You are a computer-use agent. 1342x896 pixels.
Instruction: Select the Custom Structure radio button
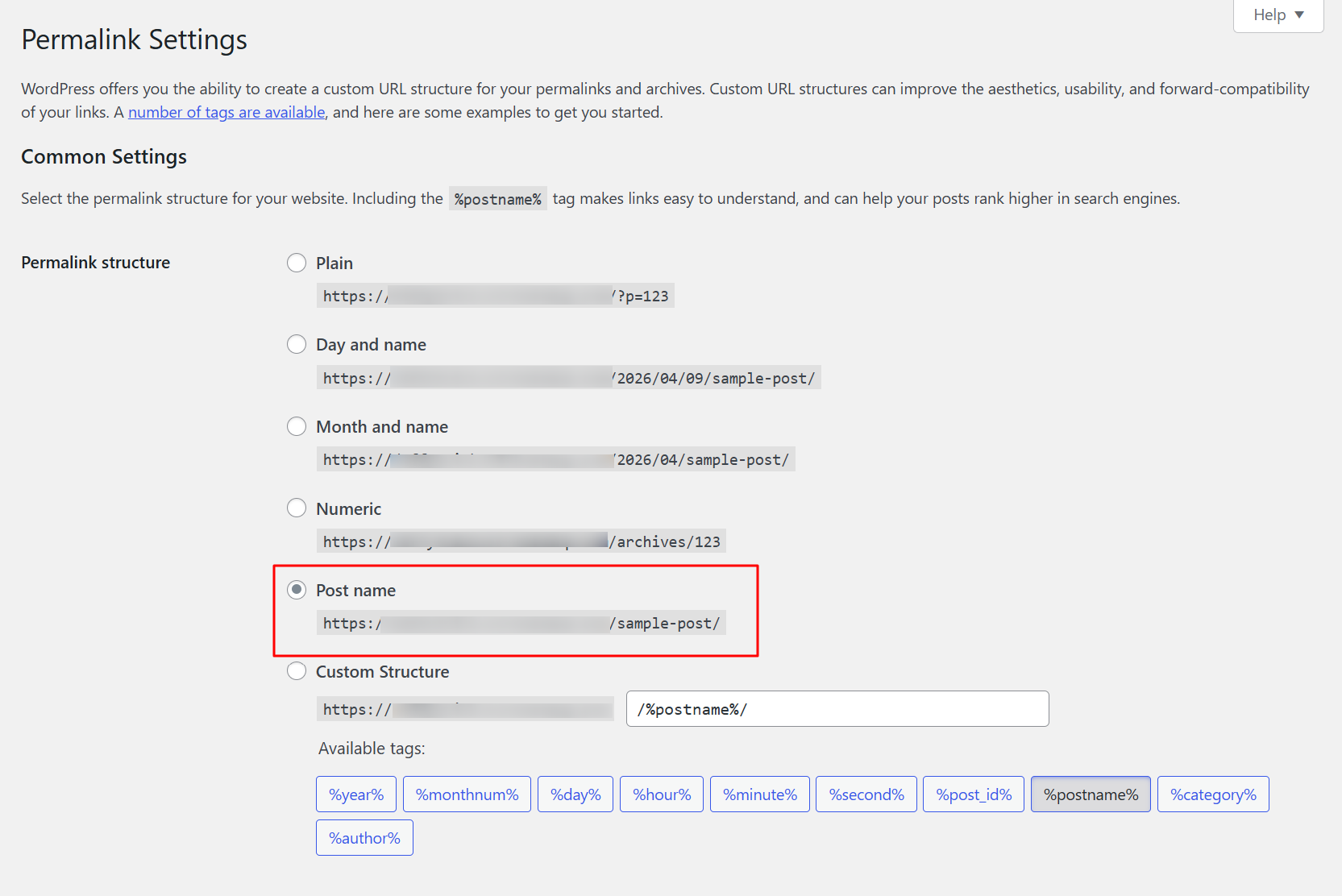297,671
